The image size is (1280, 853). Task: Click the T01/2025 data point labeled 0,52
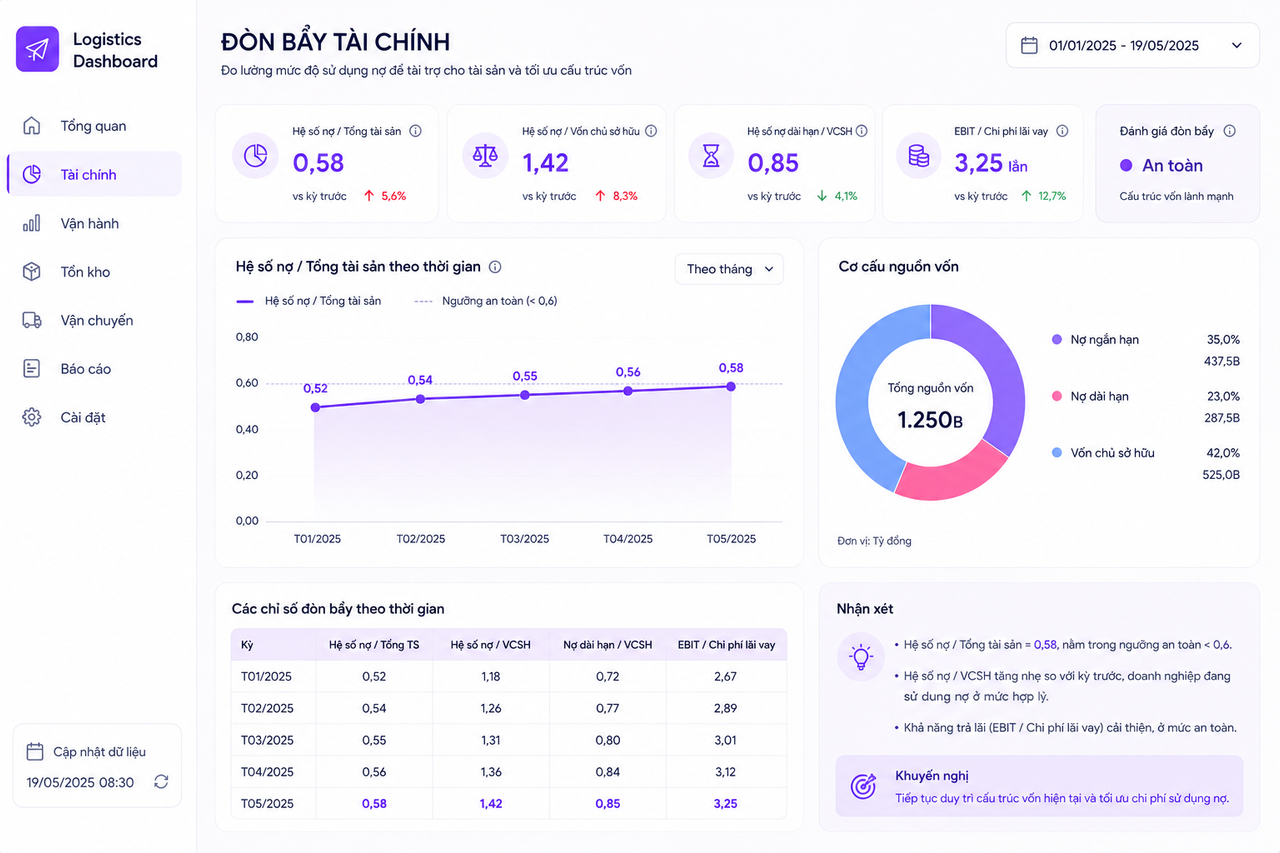(315, 407)
